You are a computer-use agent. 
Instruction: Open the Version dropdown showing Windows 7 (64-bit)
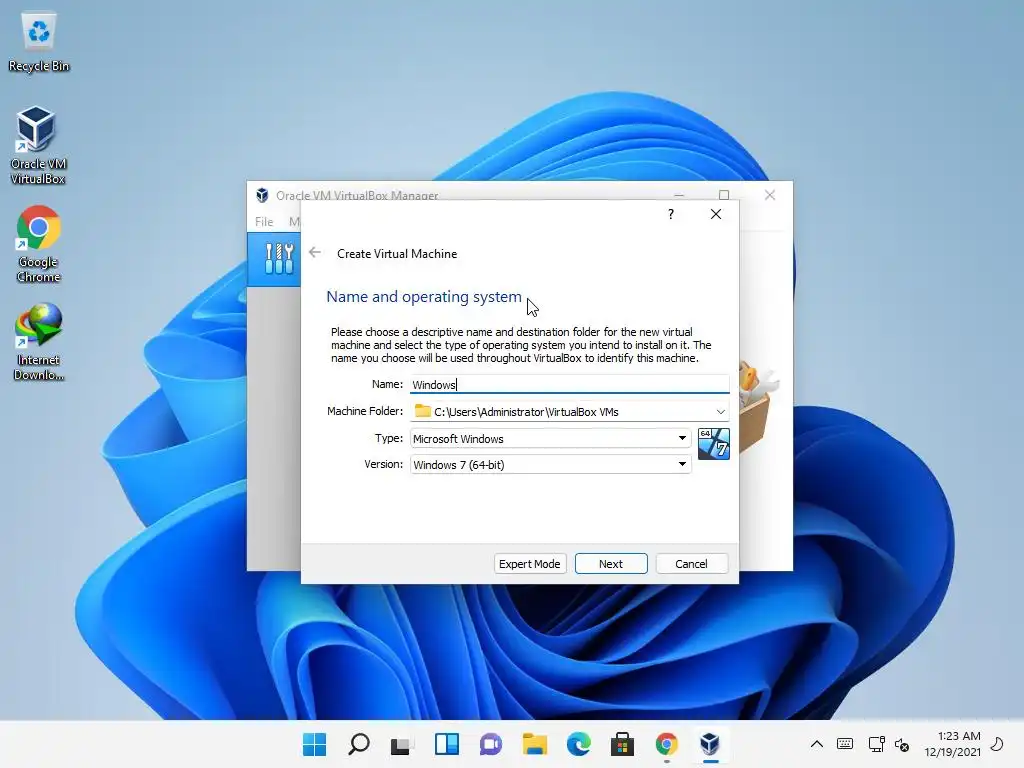pos(551,464)
